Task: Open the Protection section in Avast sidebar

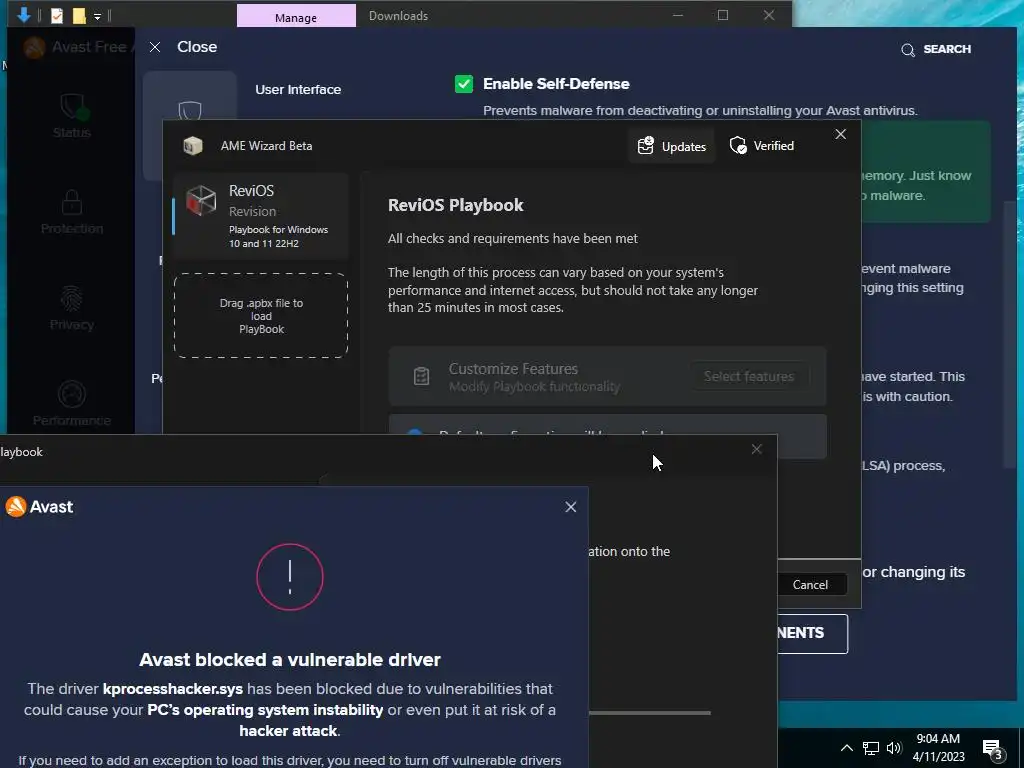Action: (72, 212)
